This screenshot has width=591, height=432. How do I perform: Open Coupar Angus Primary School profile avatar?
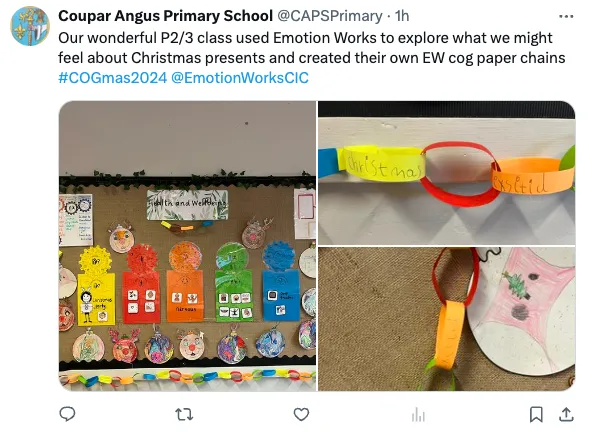pos(30,26)
